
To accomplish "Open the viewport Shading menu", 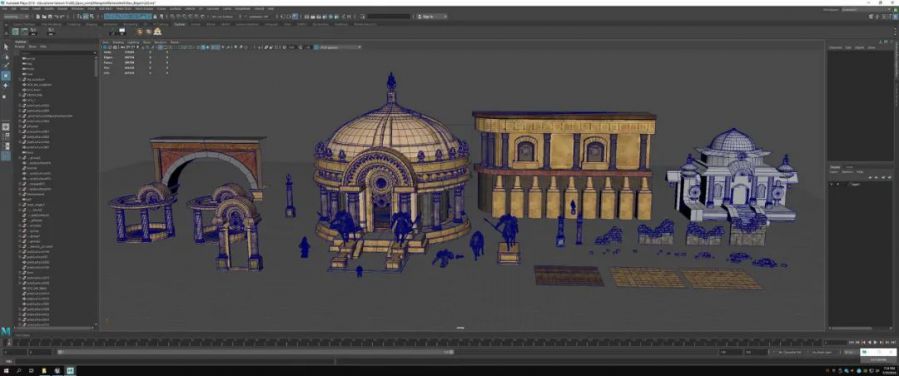I will [x=118, y=42].
